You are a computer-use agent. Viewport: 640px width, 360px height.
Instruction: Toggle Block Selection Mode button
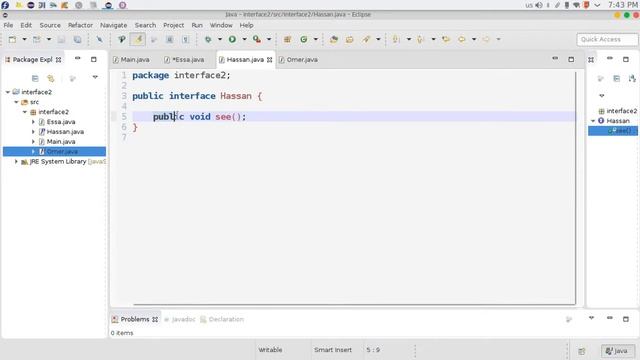point(169,39)
